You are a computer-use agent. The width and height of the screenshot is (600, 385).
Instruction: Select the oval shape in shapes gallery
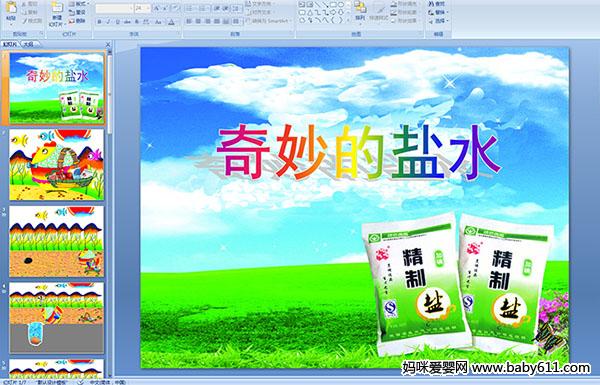[341, 5]
